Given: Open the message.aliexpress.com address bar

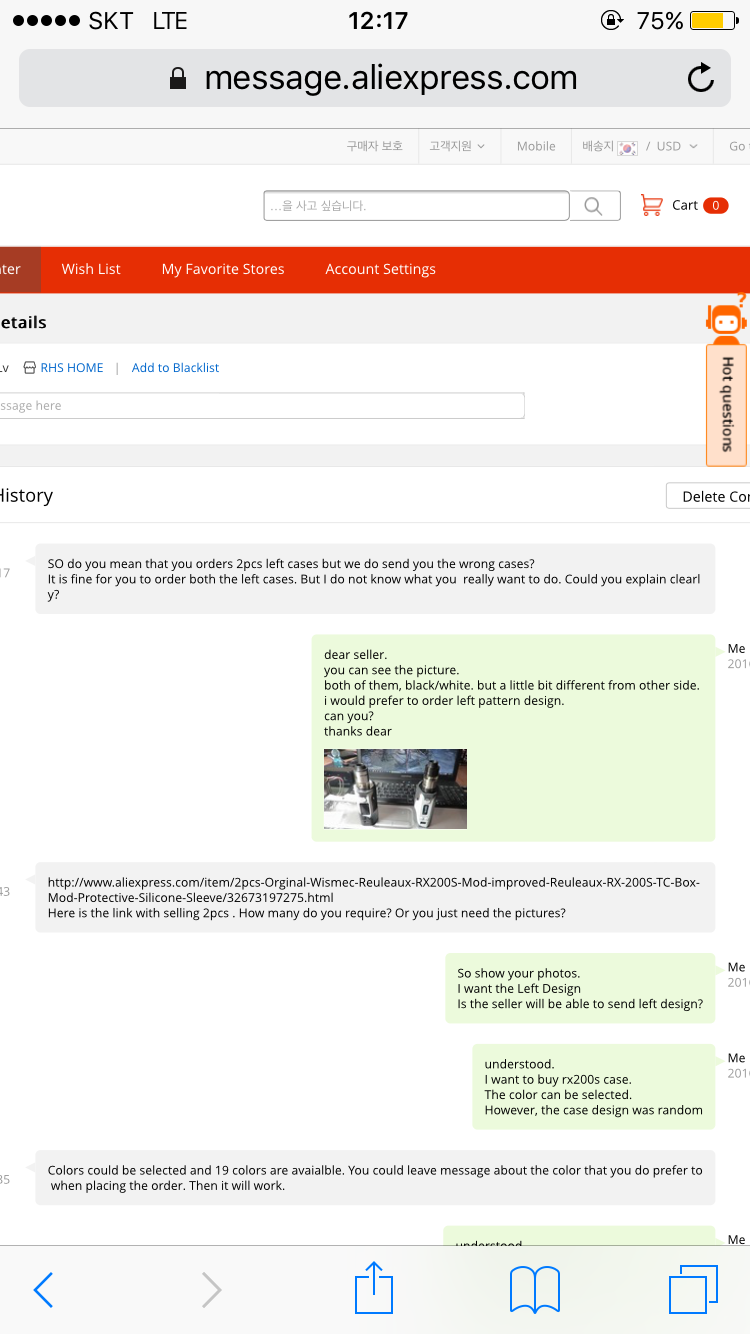Looking at the screenshot, I should click(x=375, y=78).
